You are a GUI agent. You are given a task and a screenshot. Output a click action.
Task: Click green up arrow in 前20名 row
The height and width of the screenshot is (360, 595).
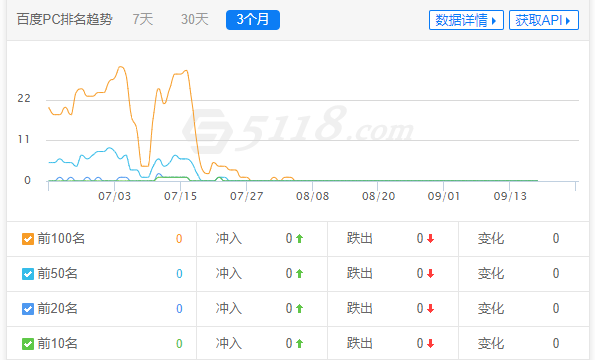click(x=299, y=308)
